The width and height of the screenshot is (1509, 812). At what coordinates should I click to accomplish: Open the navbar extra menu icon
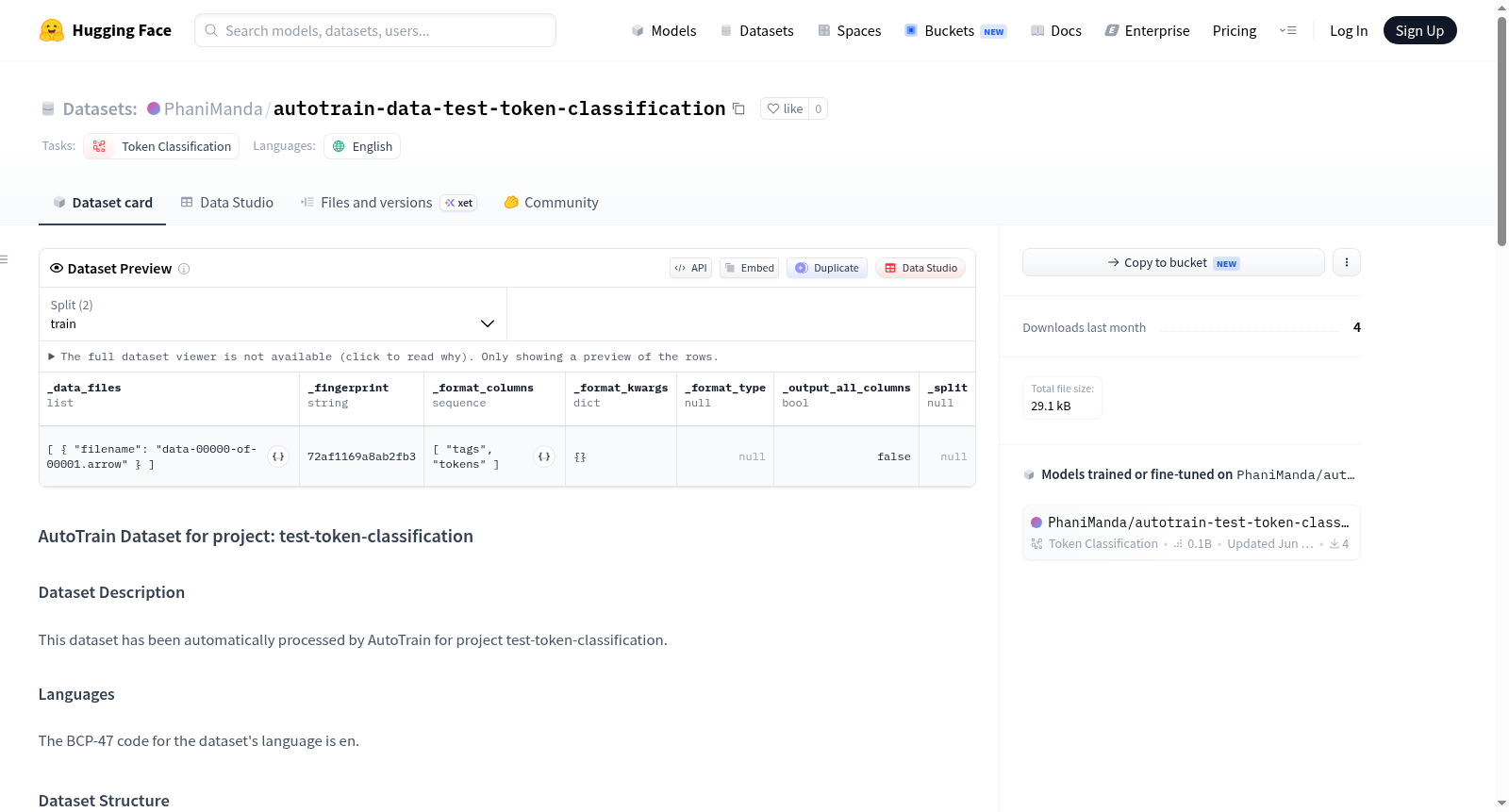coord(1287,30)
